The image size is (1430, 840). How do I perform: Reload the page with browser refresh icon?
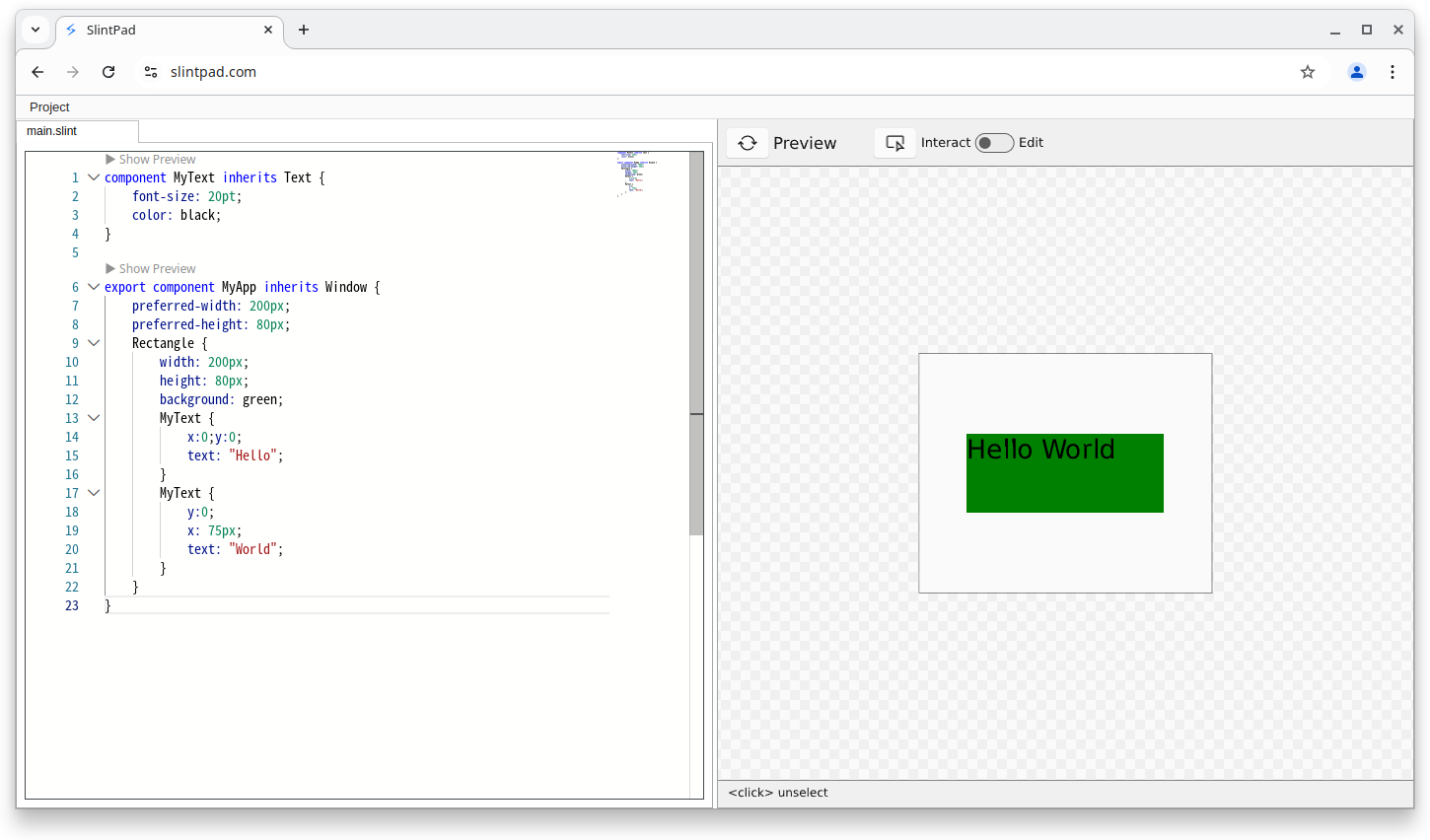point(108,72)
